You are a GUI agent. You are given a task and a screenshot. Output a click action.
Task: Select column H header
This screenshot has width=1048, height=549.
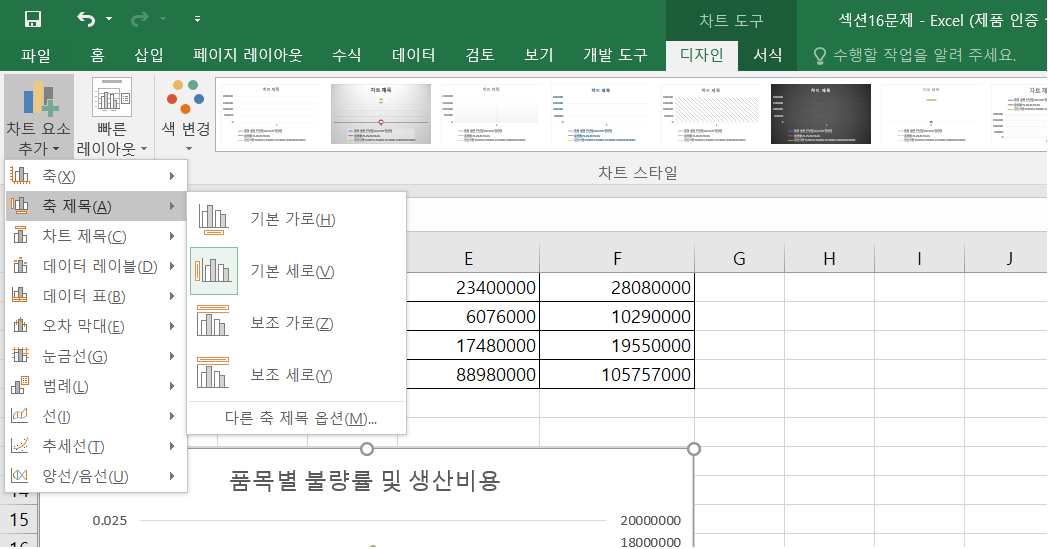(829, 259)
